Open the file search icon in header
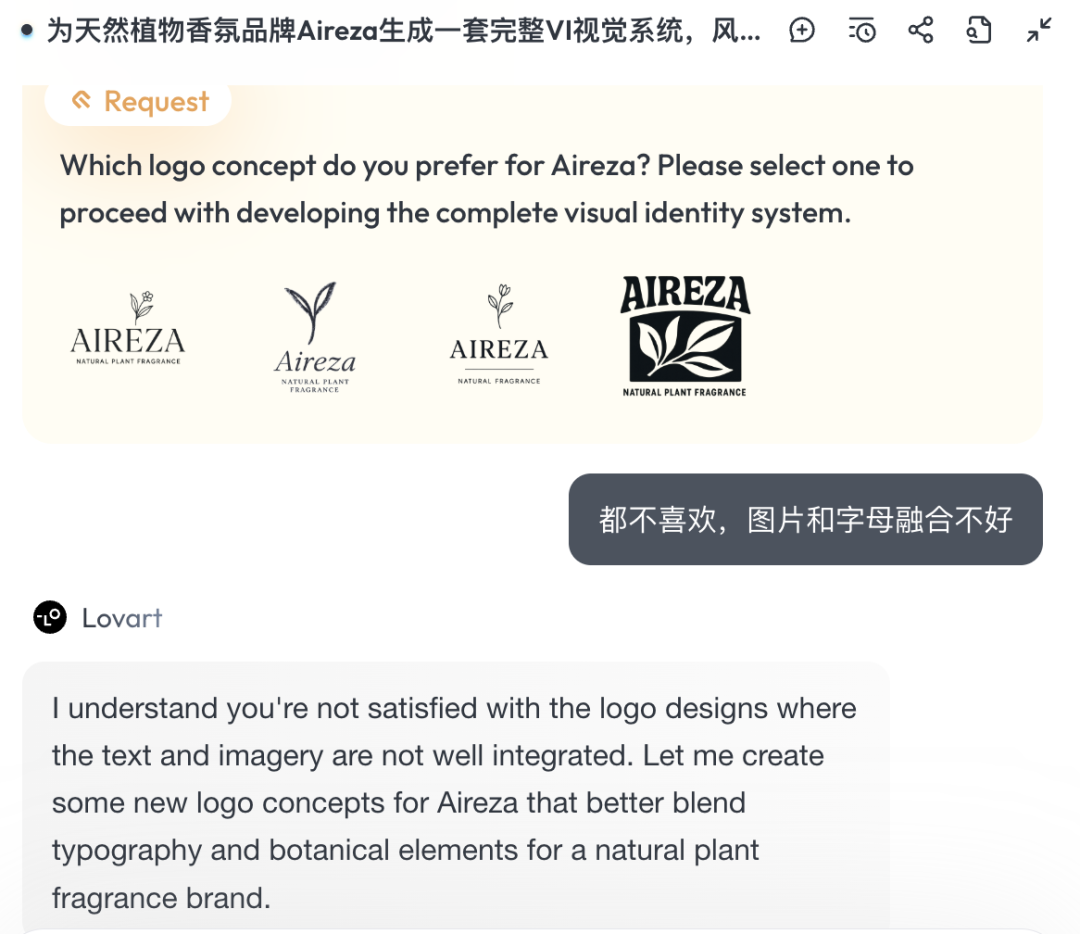This screenshot has height=934, width=1080. click(979, 30)
